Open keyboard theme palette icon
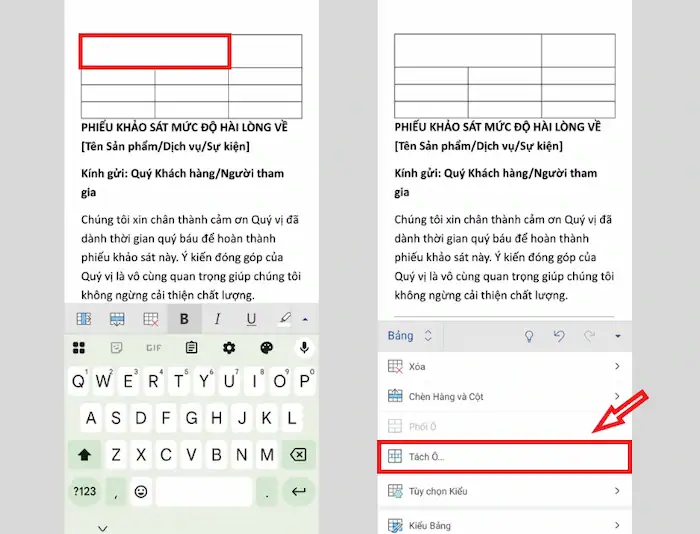700x534 pixels. click(x=266, y=348)
